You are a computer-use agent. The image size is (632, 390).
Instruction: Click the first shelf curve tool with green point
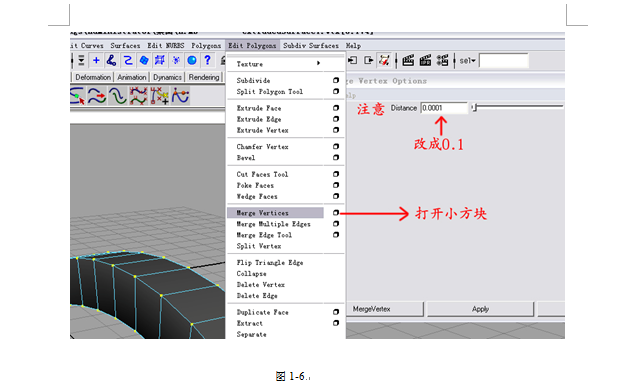77,96
